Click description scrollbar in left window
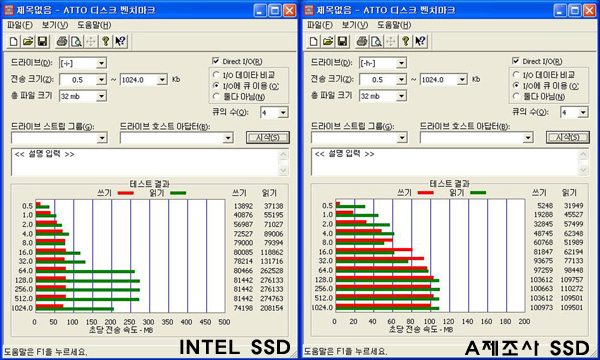 click(283, 162)
